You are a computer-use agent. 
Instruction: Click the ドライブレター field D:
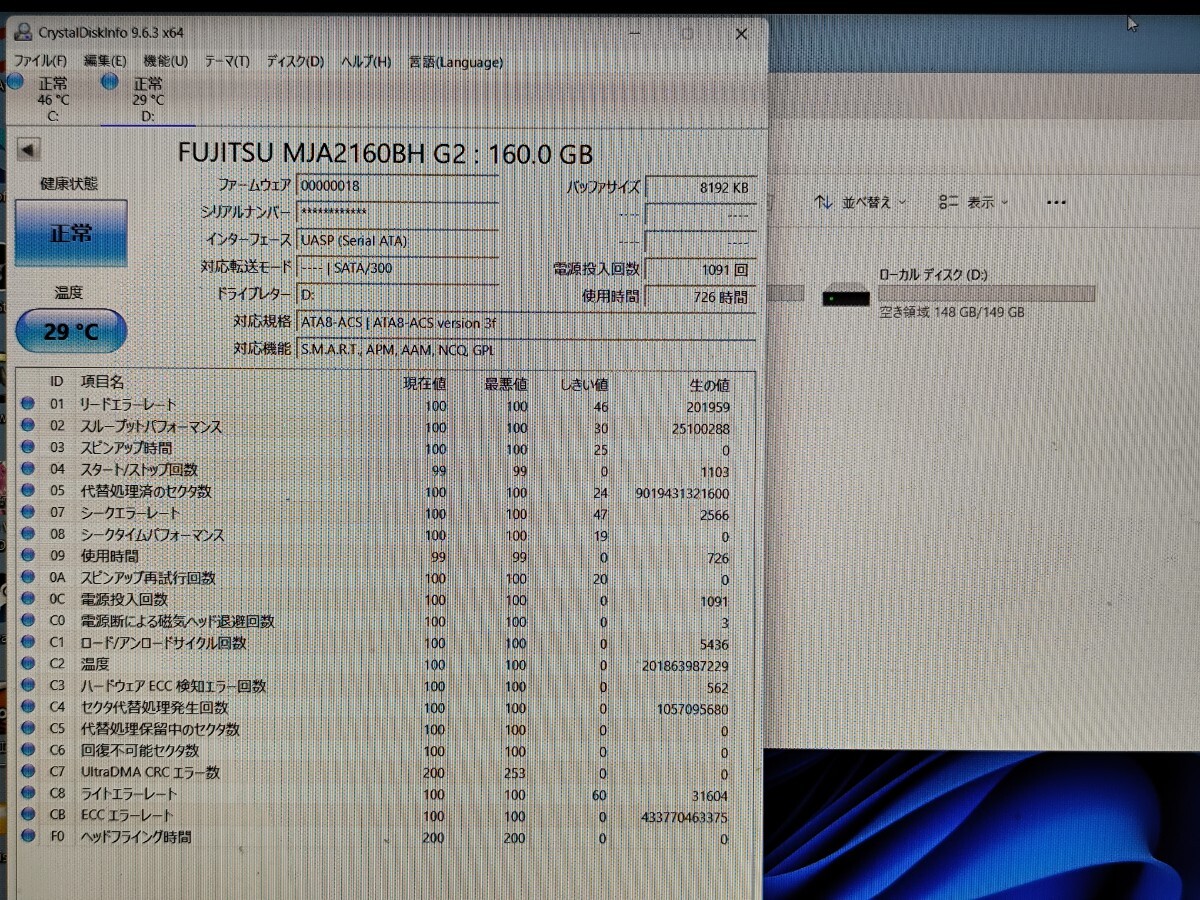coord(397,294)
